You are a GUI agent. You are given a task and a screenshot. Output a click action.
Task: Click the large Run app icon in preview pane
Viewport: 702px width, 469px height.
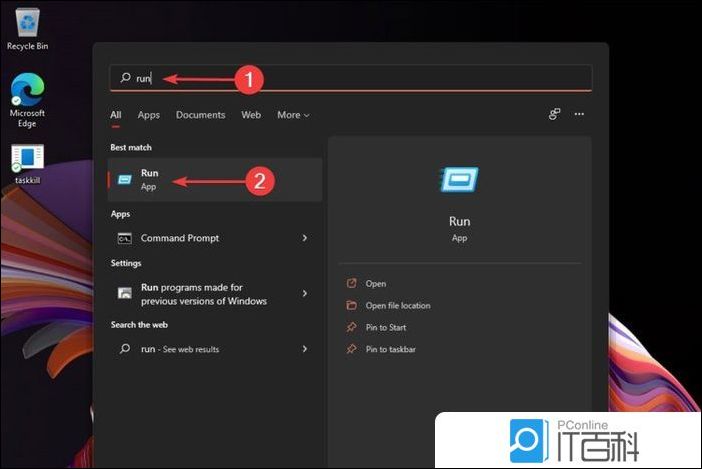click(459, 181)
